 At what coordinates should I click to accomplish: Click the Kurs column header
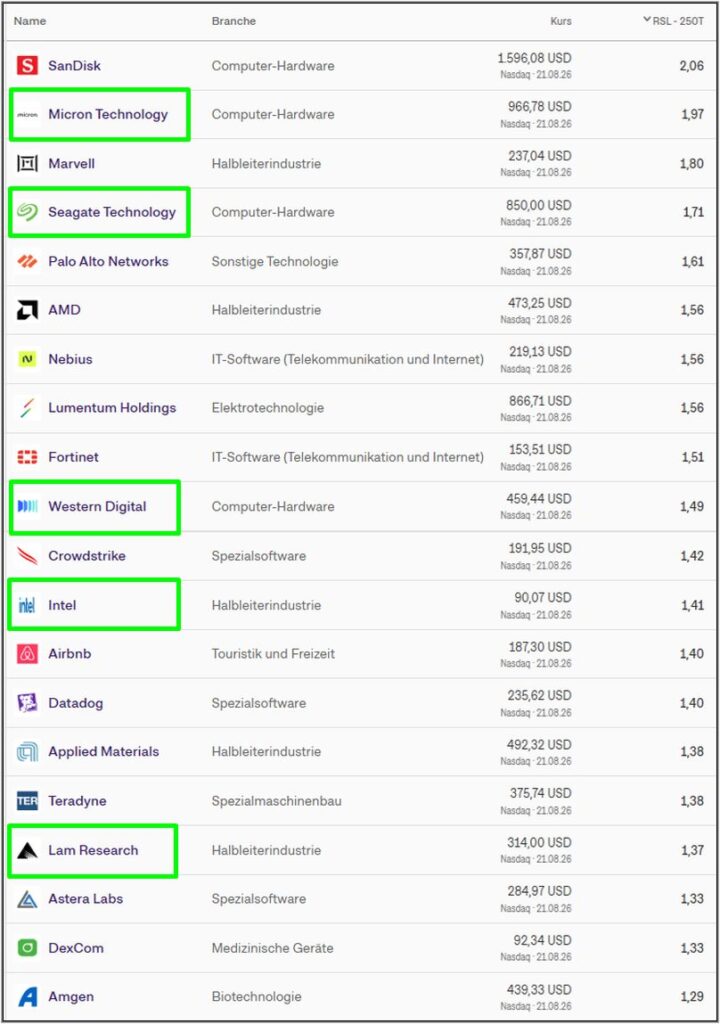tap(561, 21)
